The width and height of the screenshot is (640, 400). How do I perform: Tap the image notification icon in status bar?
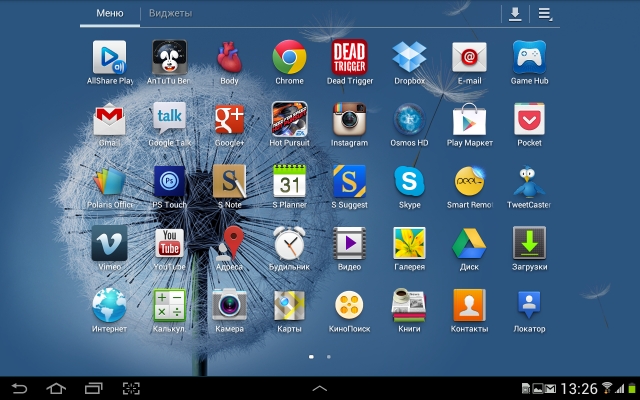(x=538, y=388)
